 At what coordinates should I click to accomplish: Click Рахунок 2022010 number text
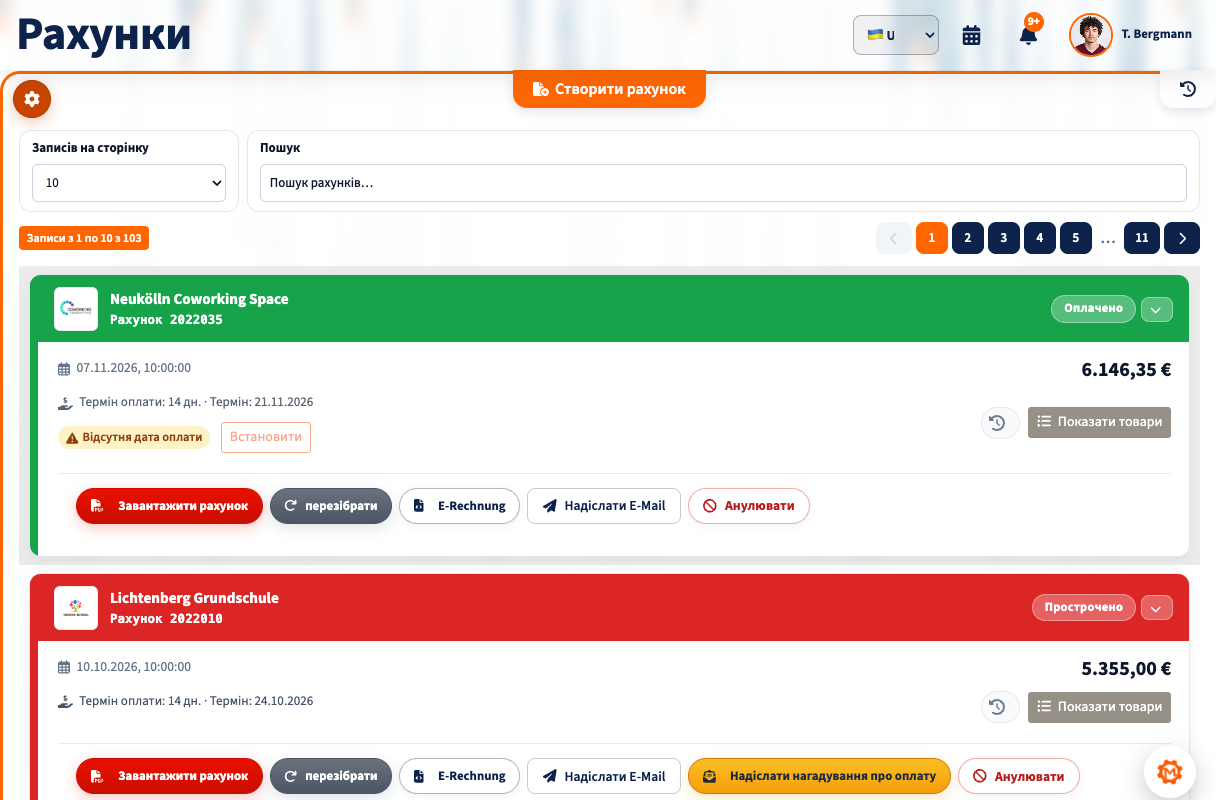point(166,619)
